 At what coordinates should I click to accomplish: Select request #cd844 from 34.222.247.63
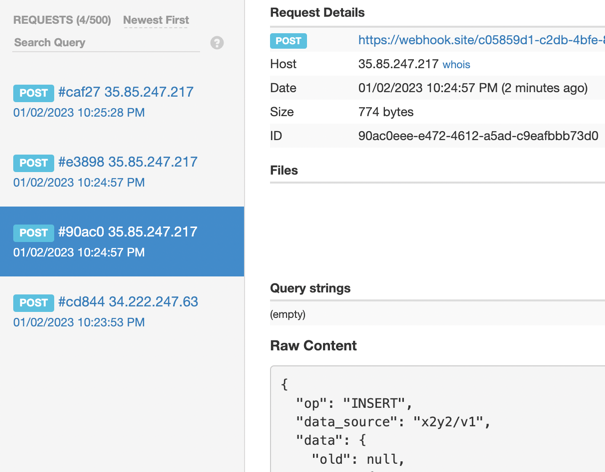point(128,302)
